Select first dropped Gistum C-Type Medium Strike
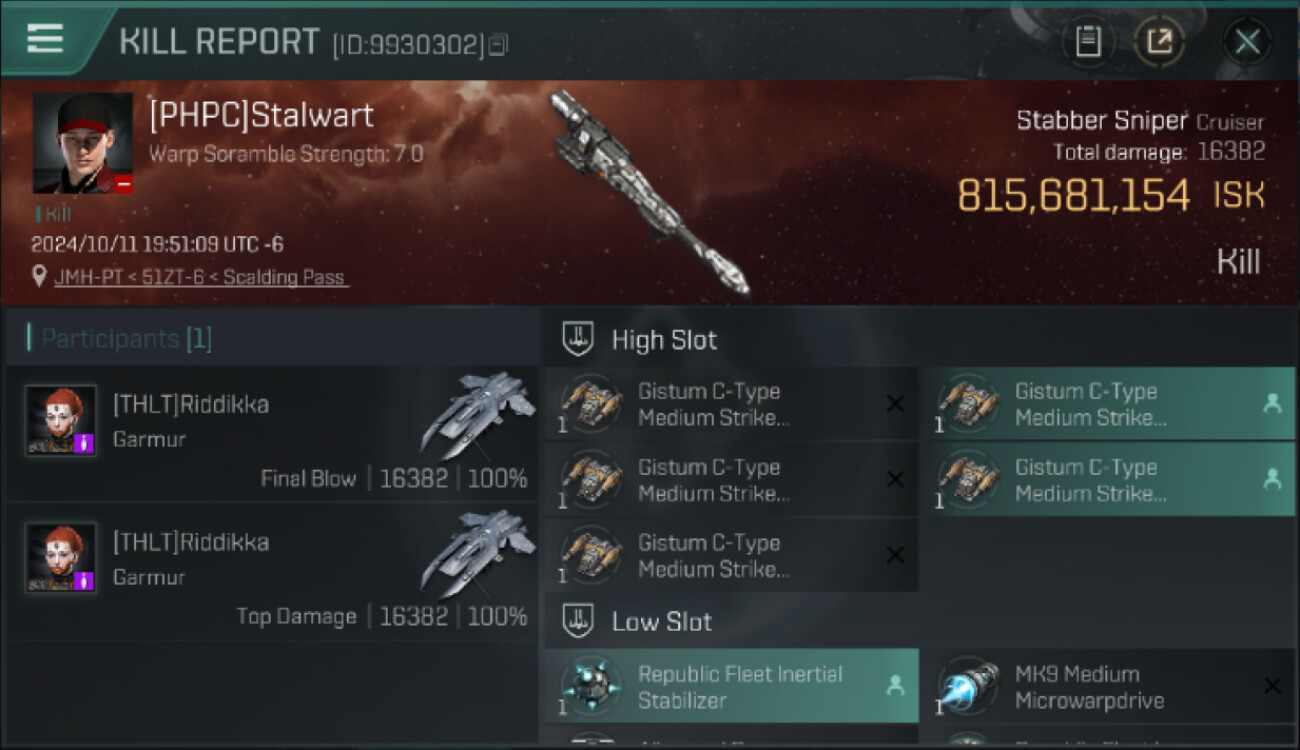Viewport: 1300px width, 750px height. pos(1109,403)
